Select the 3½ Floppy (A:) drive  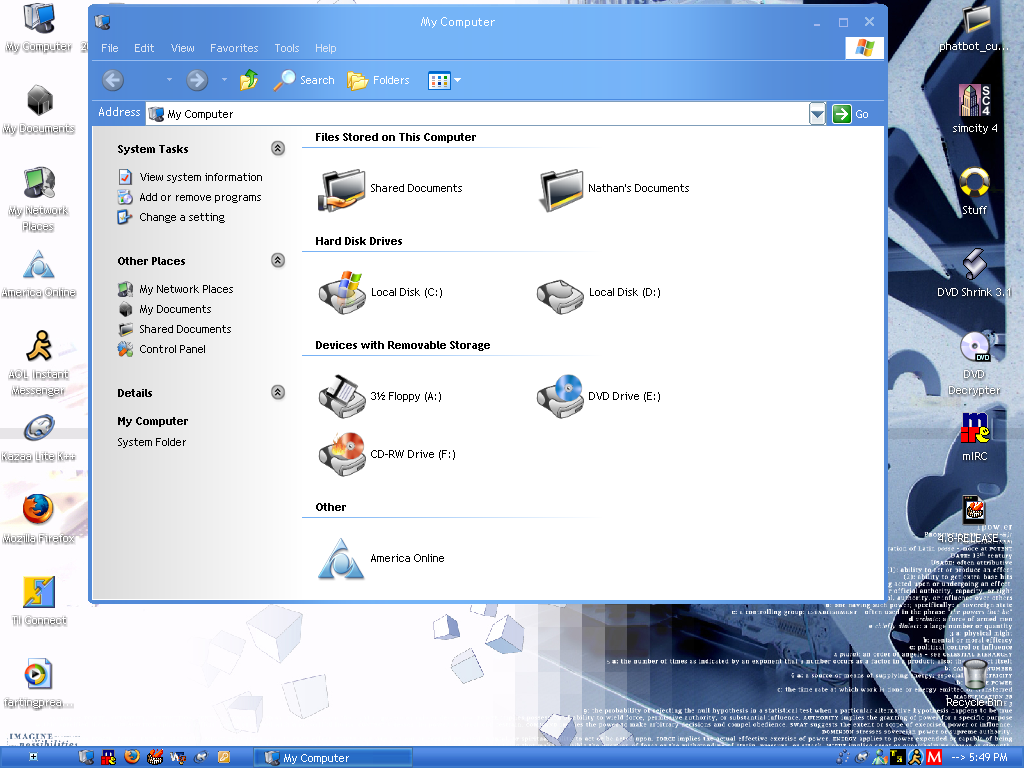point(342,396)
